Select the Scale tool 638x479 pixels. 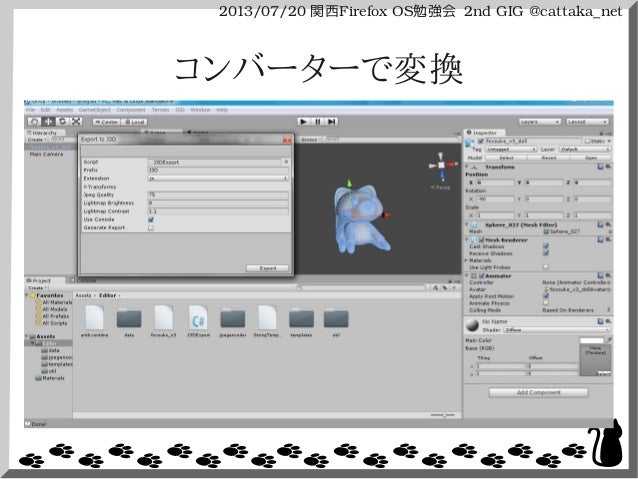point(76,121)
